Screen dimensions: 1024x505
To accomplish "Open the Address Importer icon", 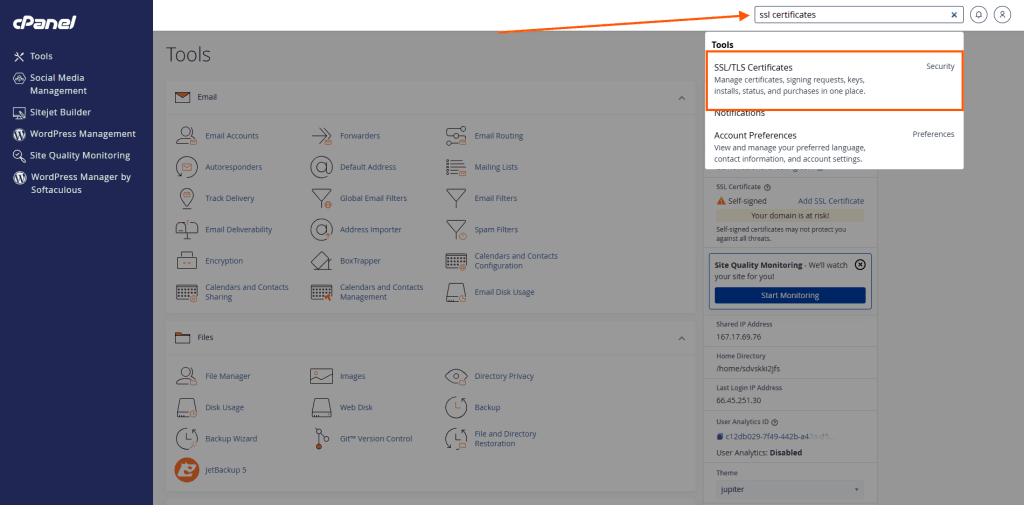I will (322, 230).
